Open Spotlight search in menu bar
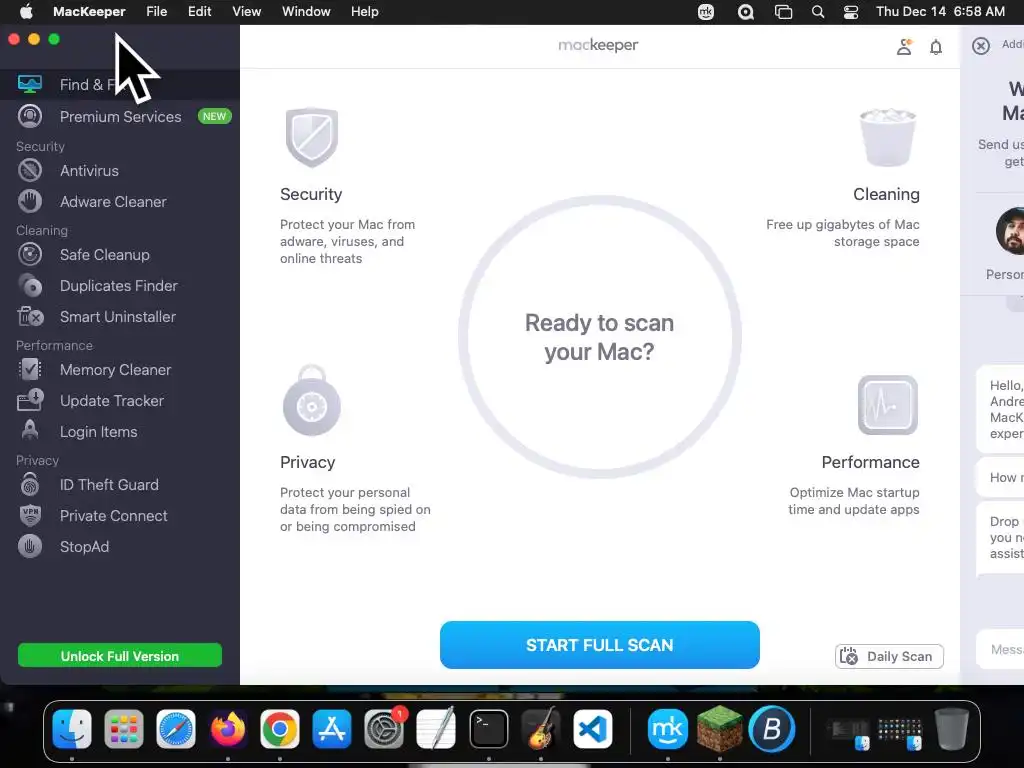The width and height of the screenshot is (1024, 768). click(818, 12)
